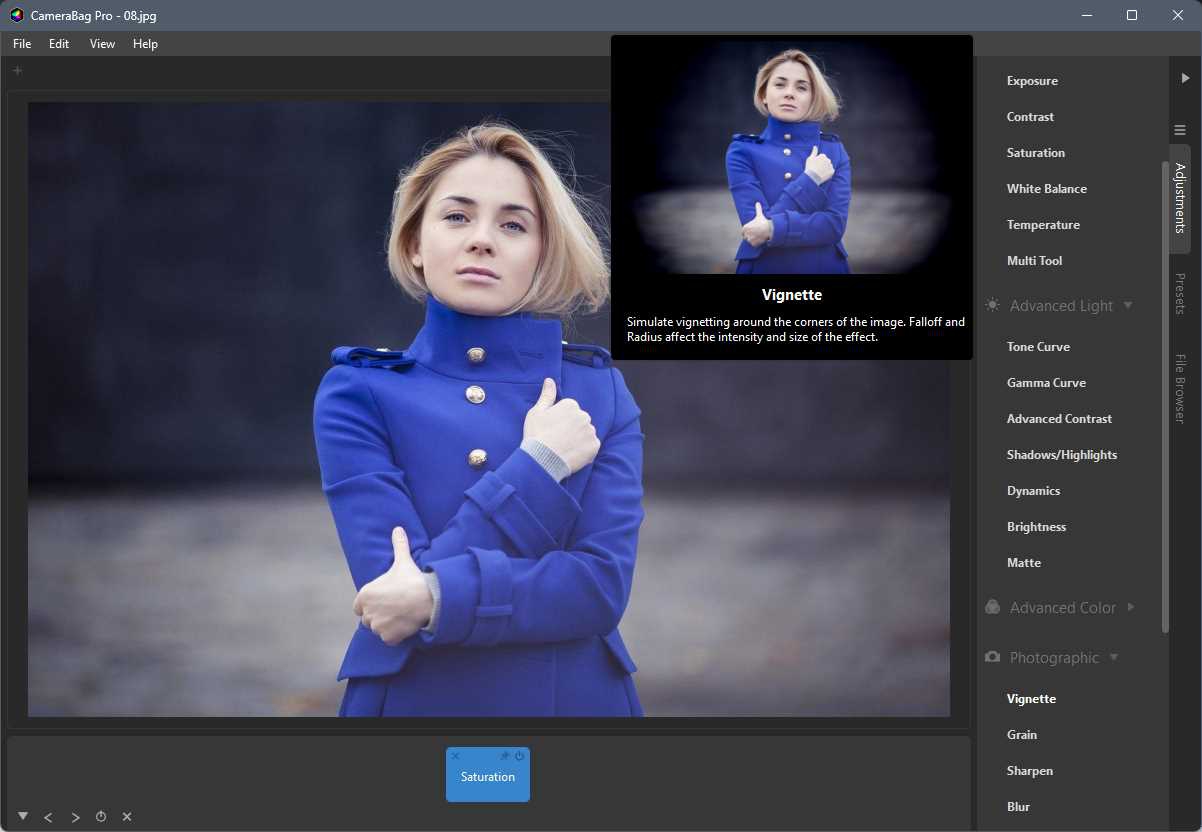
Task: Click the main photo of woman in blue coat
Action: coord(489,409)
